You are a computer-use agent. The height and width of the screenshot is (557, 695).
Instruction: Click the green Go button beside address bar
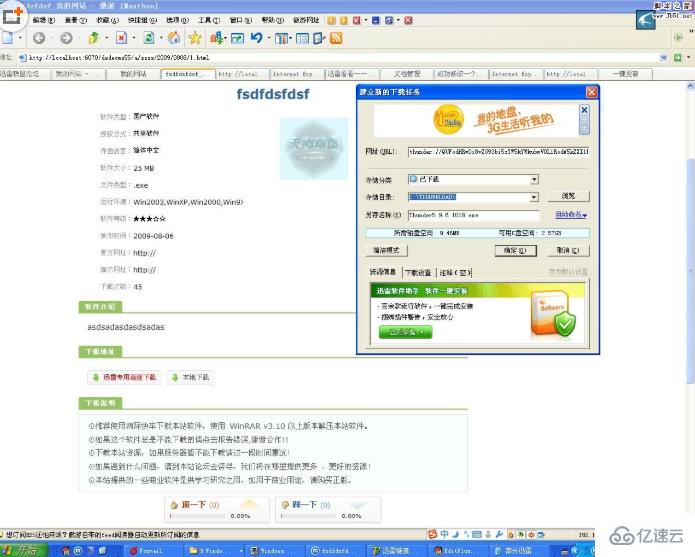click(x=677, y=58)
